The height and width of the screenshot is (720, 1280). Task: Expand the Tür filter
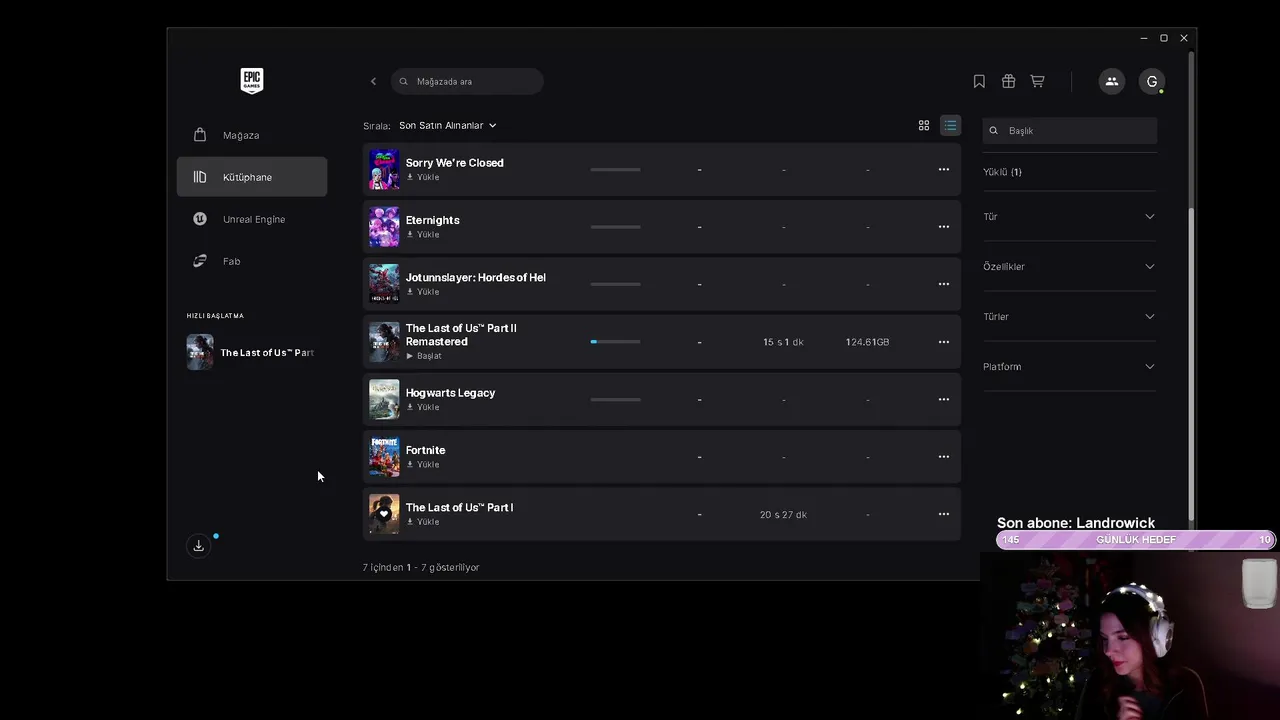pos(1069,216)
